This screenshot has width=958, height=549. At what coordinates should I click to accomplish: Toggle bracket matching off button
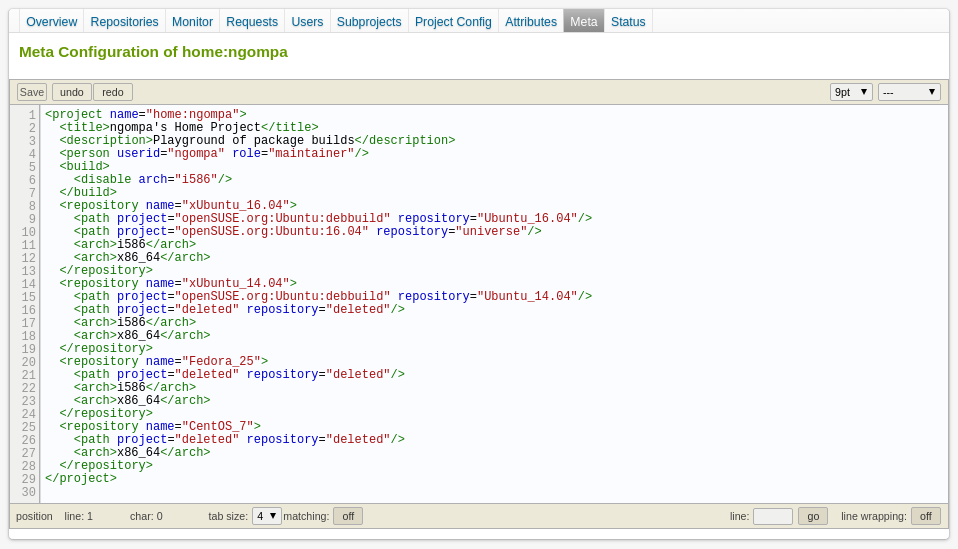click(x=348, y=516)
